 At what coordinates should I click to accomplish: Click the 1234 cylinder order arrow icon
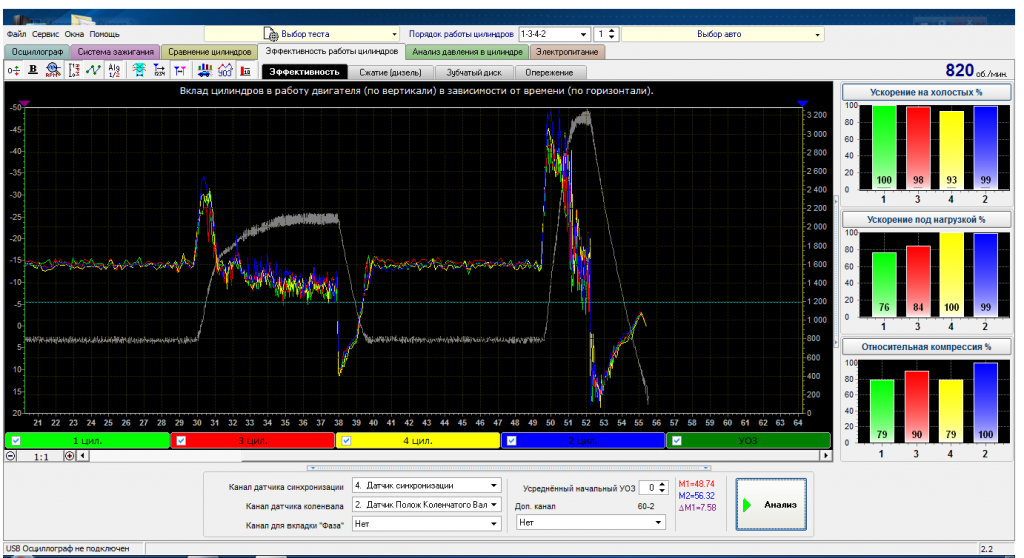(x=159, y=71)
